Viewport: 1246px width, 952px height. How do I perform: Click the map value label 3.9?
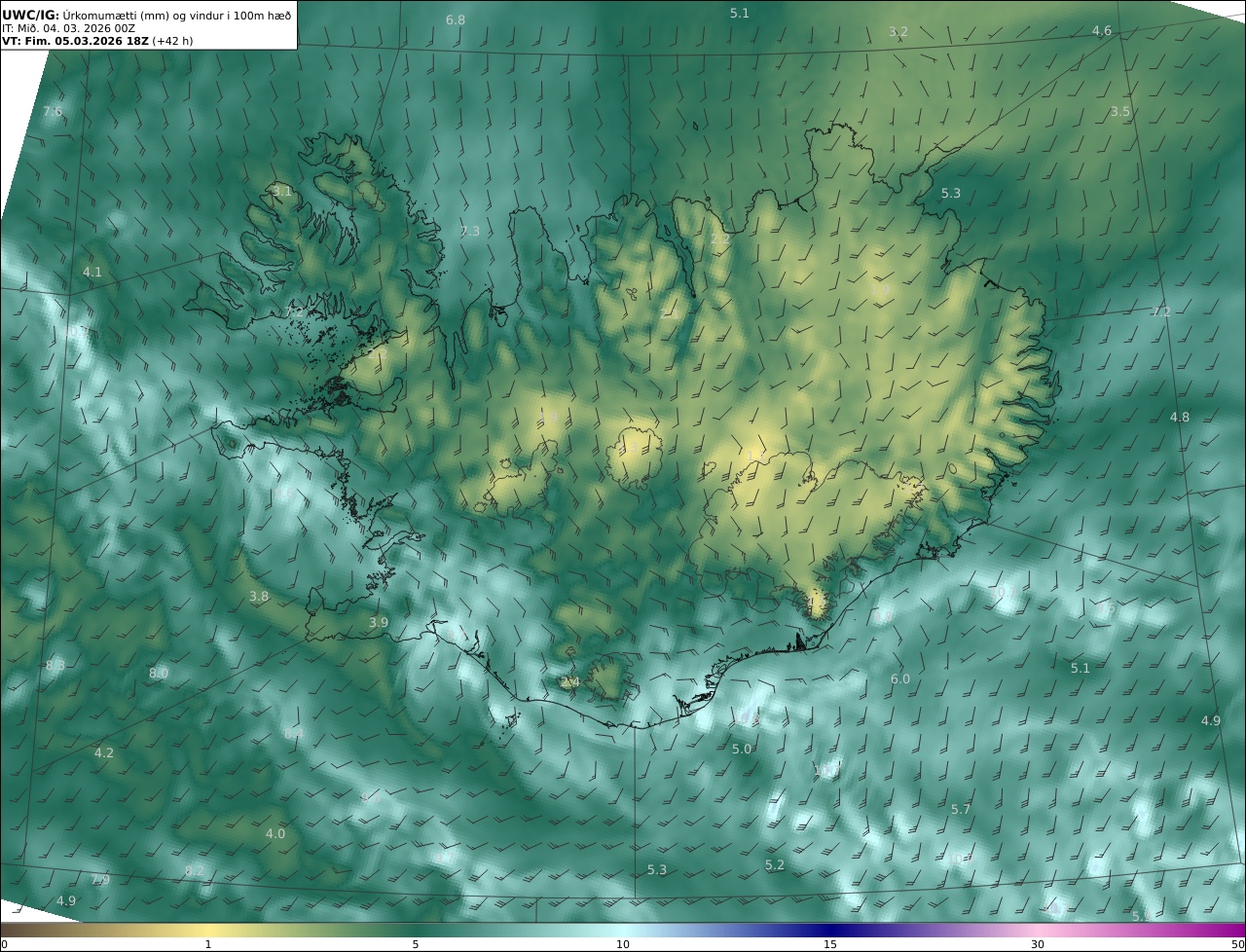tap(379, 623)
